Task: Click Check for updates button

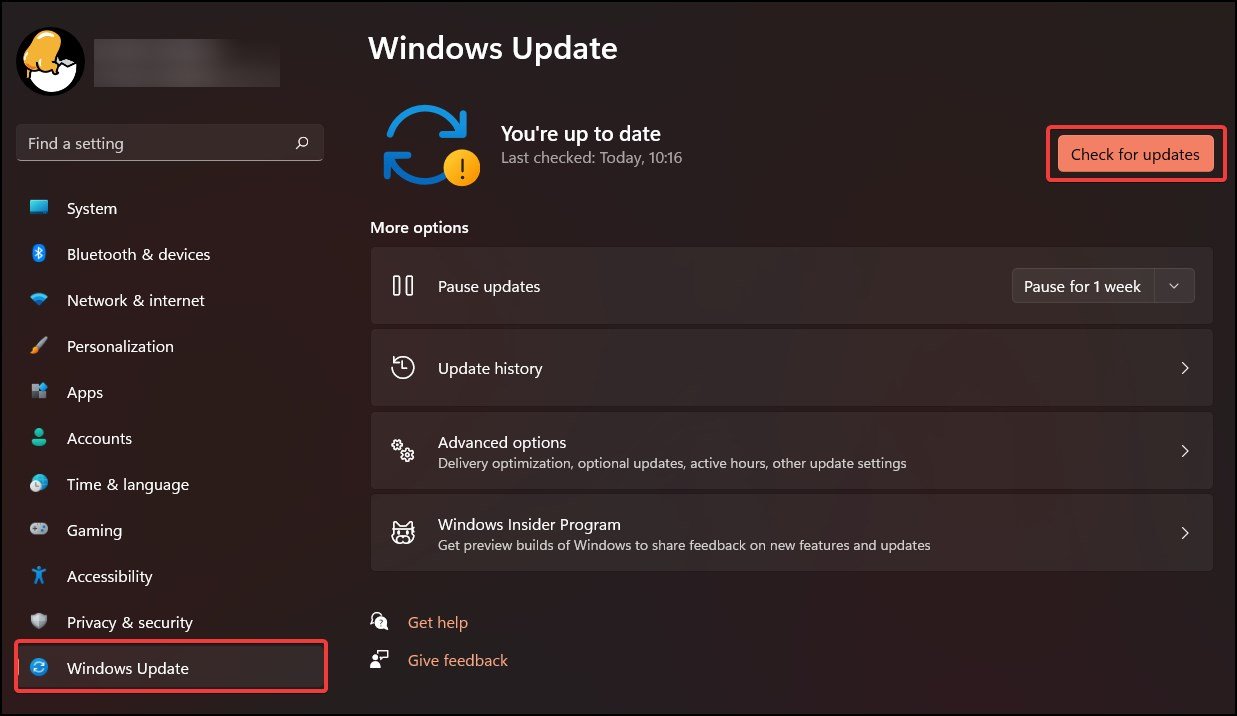Action: click(1135, 154)
